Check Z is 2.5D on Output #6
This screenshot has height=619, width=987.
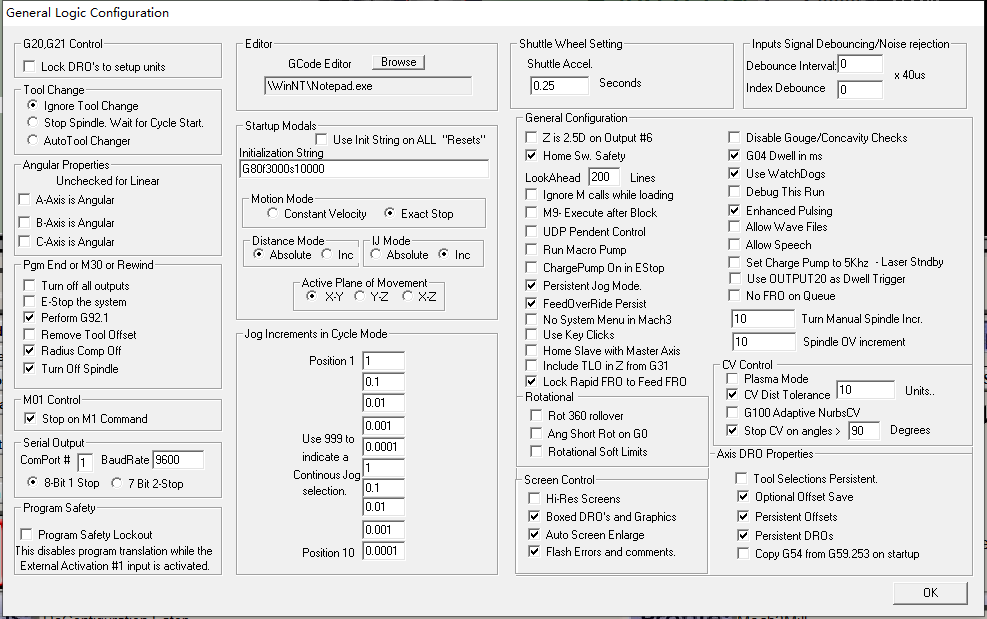click(531, 137)
